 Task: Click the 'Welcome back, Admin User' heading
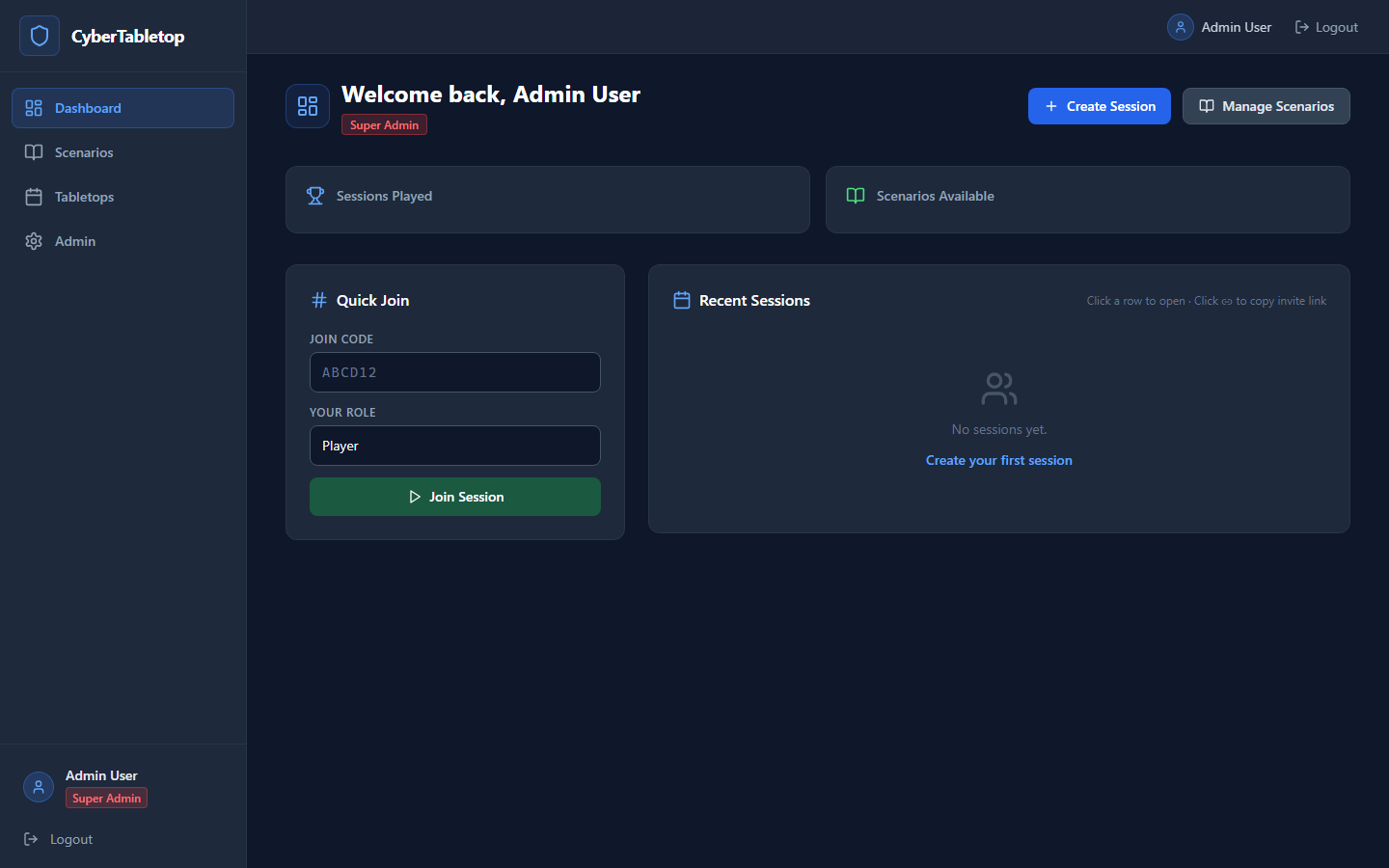click(x=491, y=94)
